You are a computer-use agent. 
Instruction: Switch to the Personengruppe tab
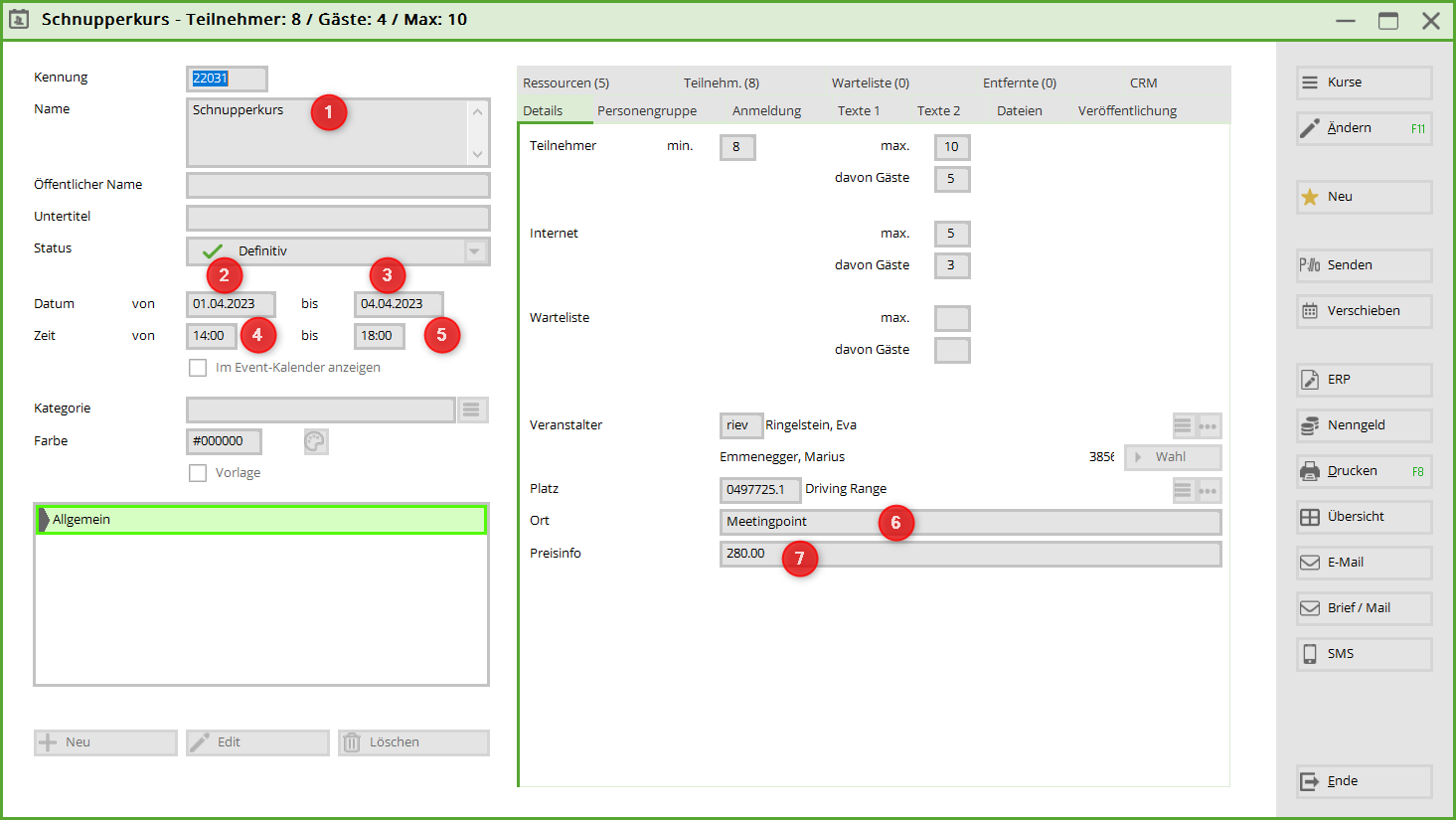pos(646,110)
